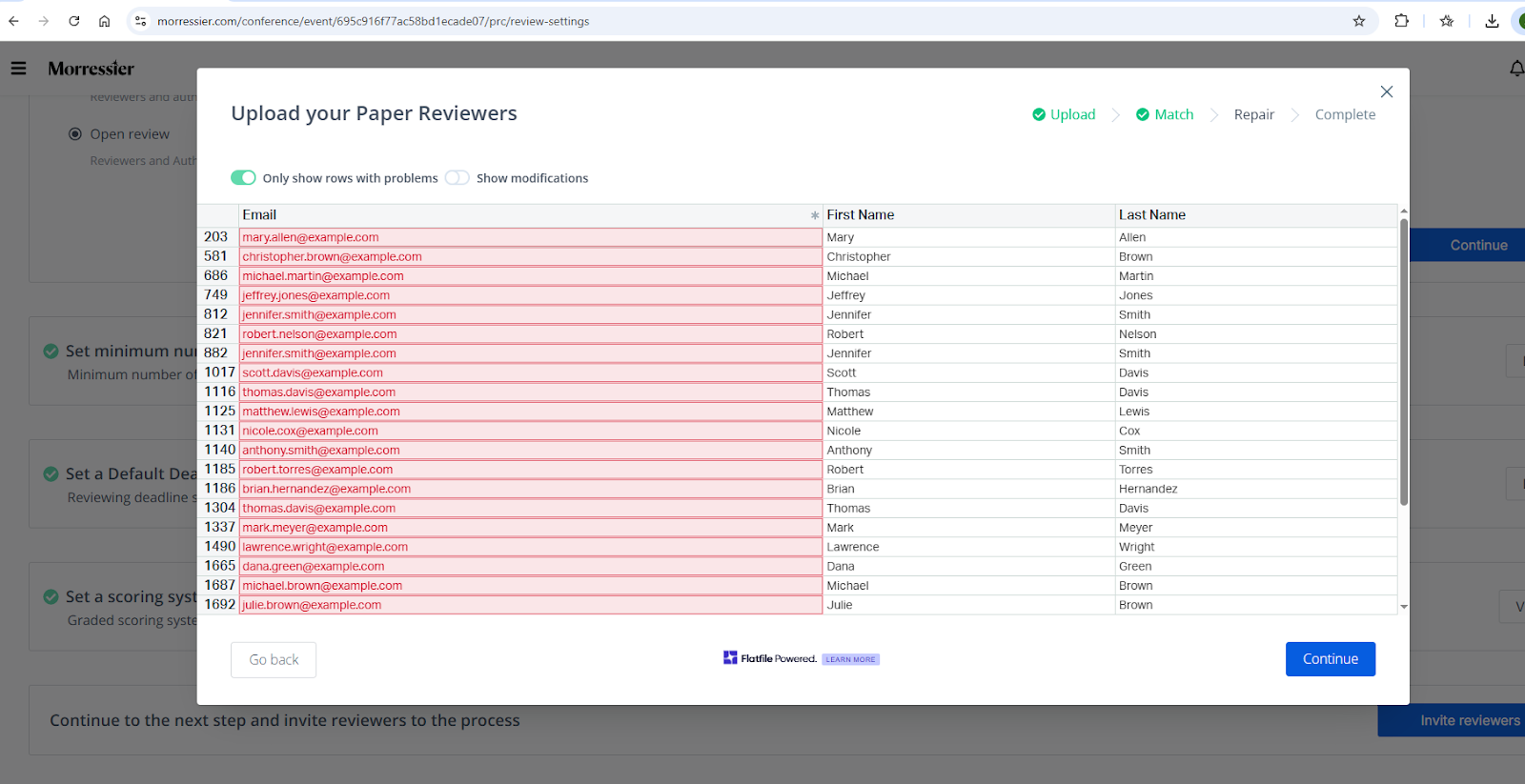1525x784 pixels.
Task: Click the Match step in wizard
Action: coord(1165,114)
